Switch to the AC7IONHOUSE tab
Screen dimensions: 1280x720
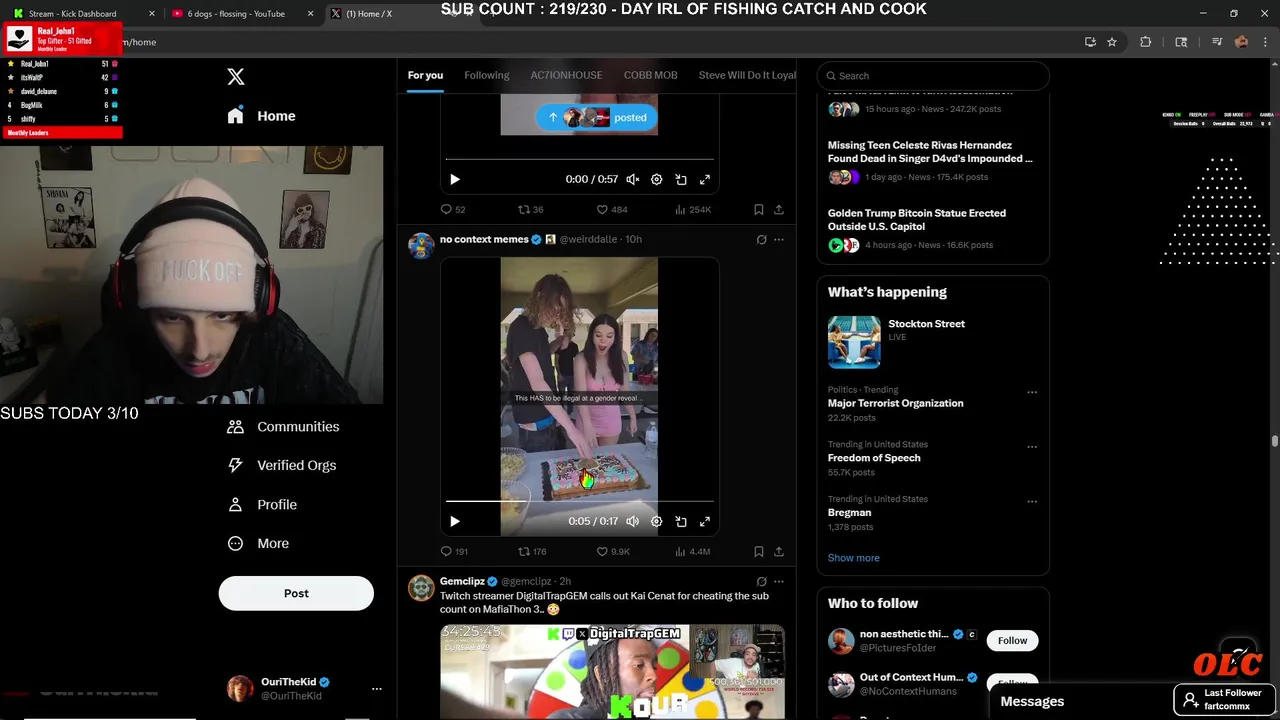pos(566,75)
